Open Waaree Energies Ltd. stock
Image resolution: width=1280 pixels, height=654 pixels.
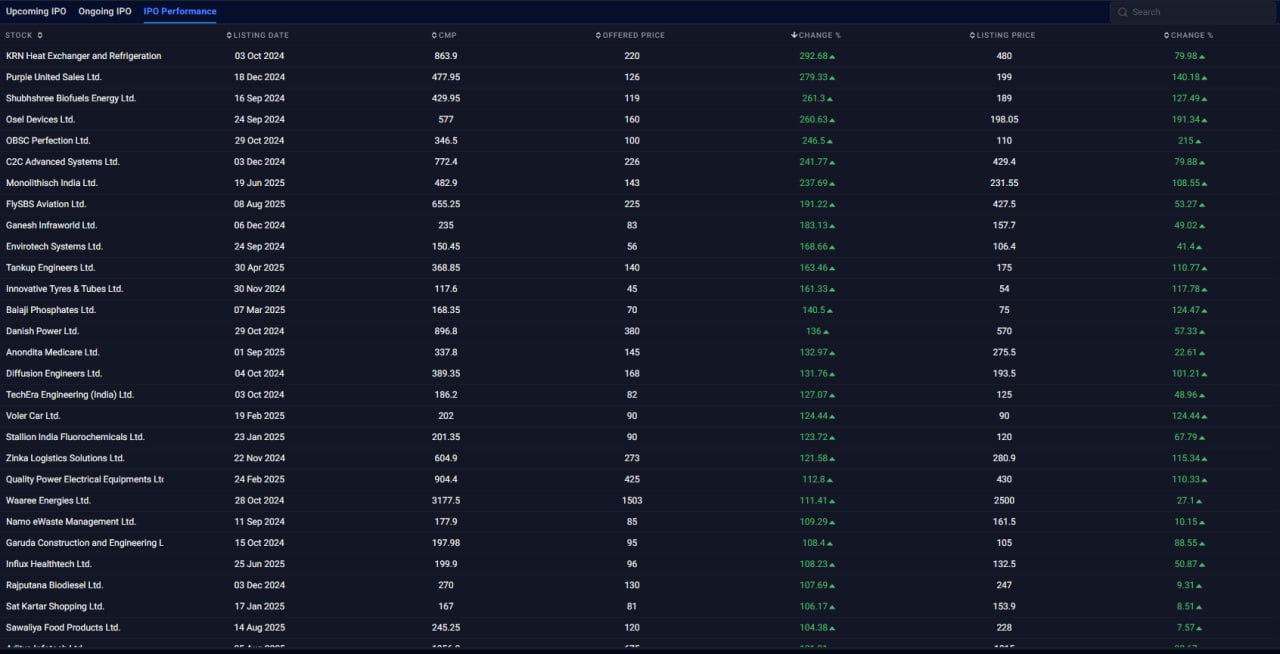pos(48,500)
